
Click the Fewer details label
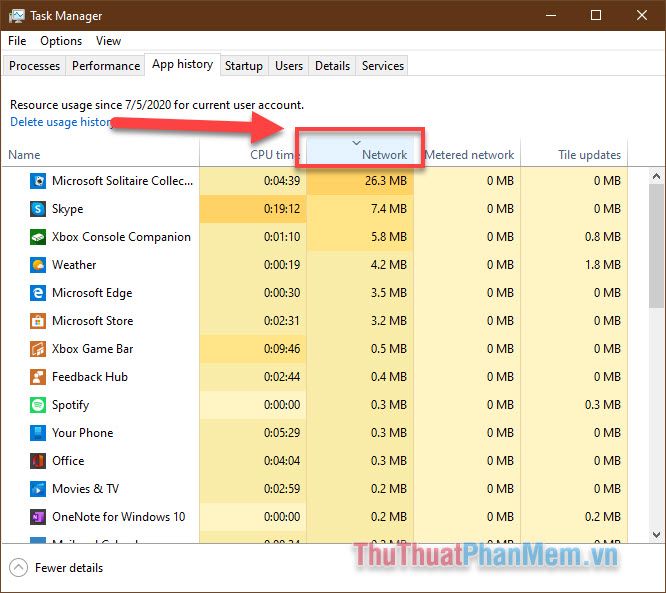(x=69, y=568)
